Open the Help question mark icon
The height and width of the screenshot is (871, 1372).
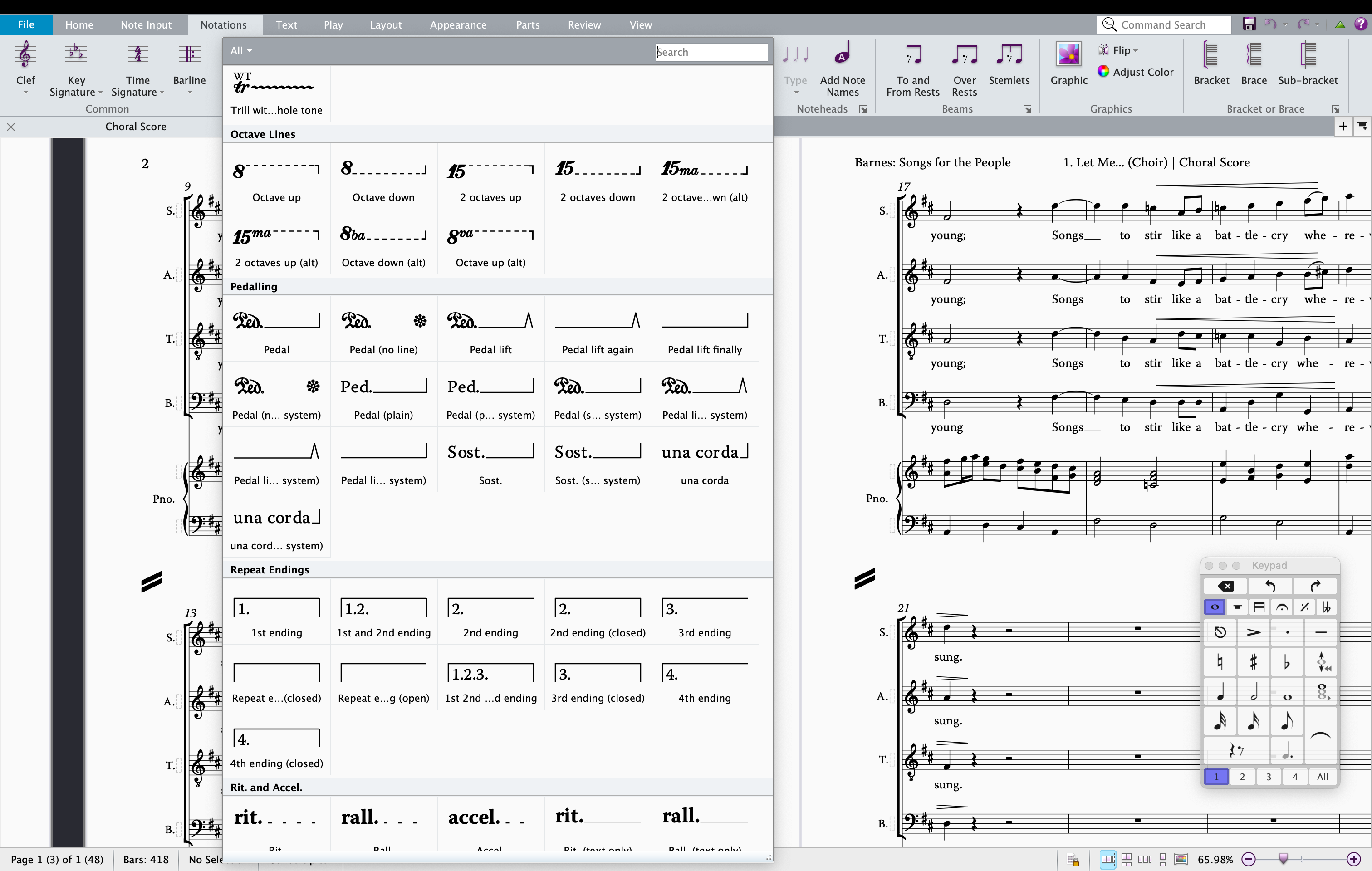tap(1361, 24)
